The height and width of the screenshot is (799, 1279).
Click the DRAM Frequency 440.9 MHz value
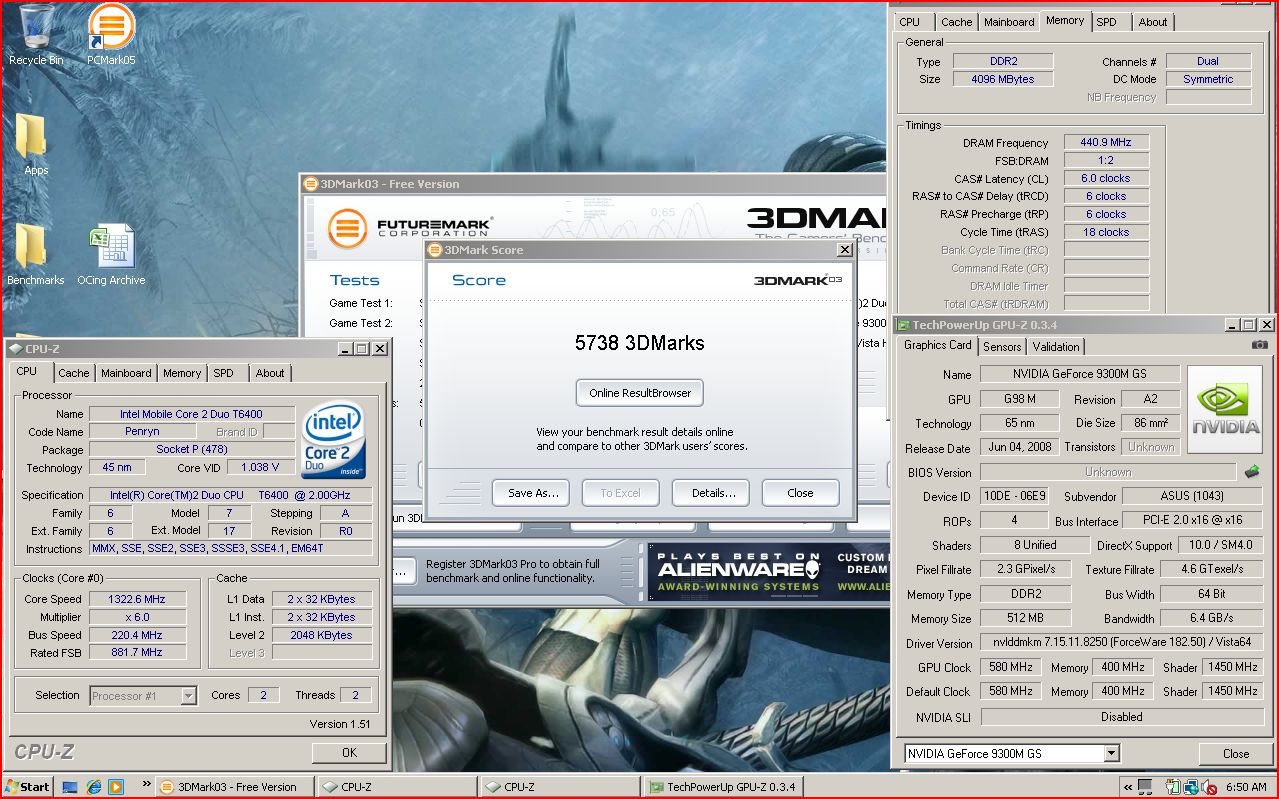[x=1106, y=142]
